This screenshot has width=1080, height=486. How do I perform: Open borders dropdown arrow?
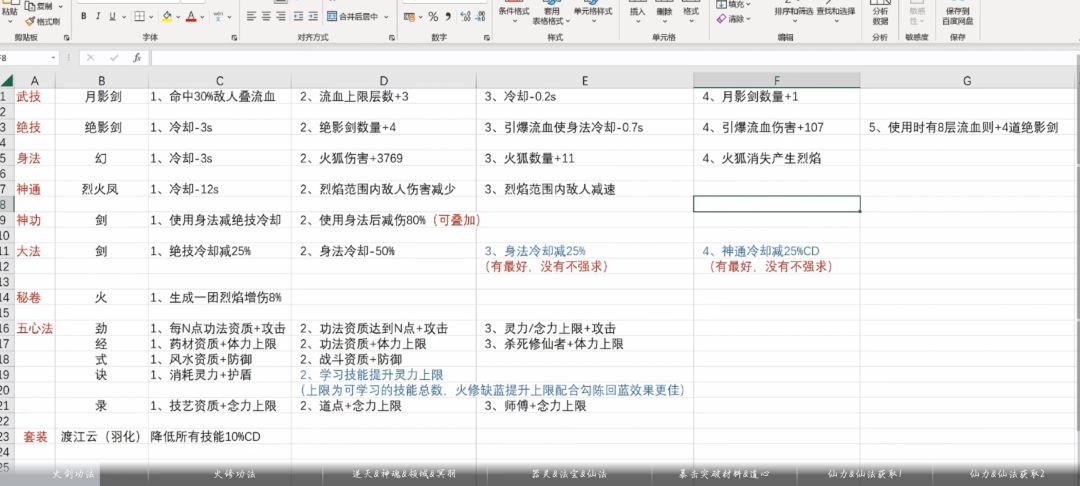point(151,17)
